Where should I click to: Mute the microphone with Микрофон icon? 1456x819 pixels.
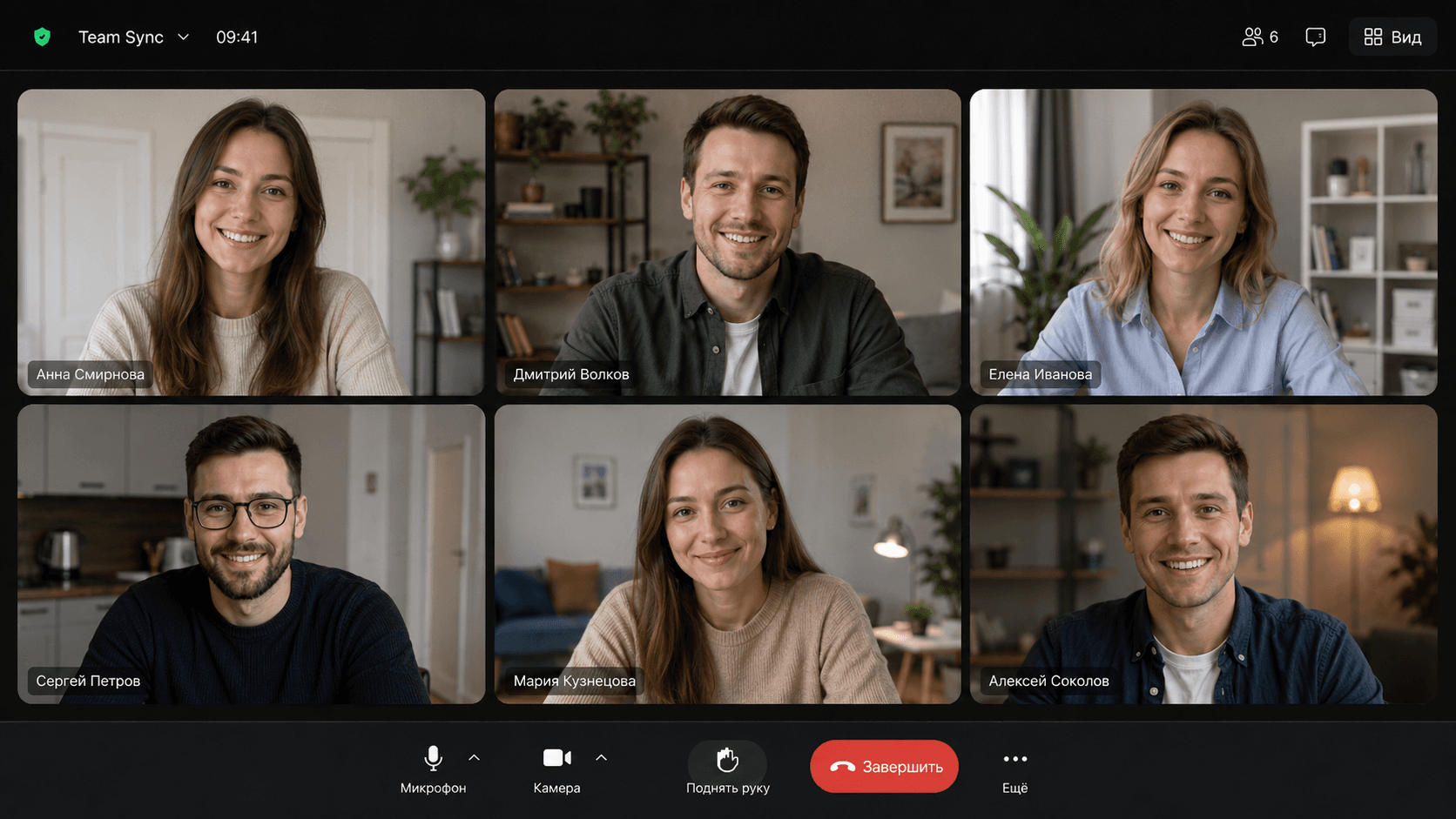coord(433,758)
